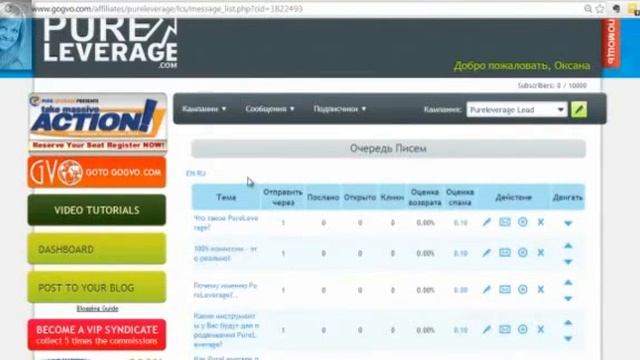Open message 'Почему именно PureLeverage'
Image resolution: width=640 pixels, height=360 pixels.
click(x=225, y=290)
